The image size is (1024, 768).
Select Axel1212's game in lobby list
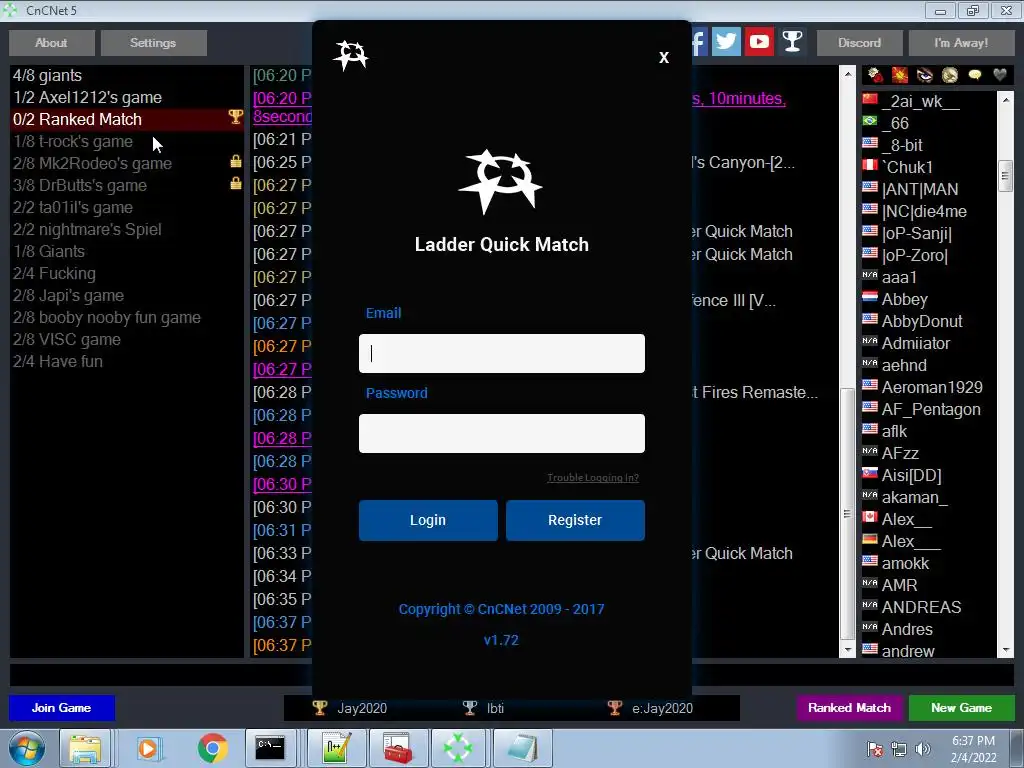coord(127,97)
